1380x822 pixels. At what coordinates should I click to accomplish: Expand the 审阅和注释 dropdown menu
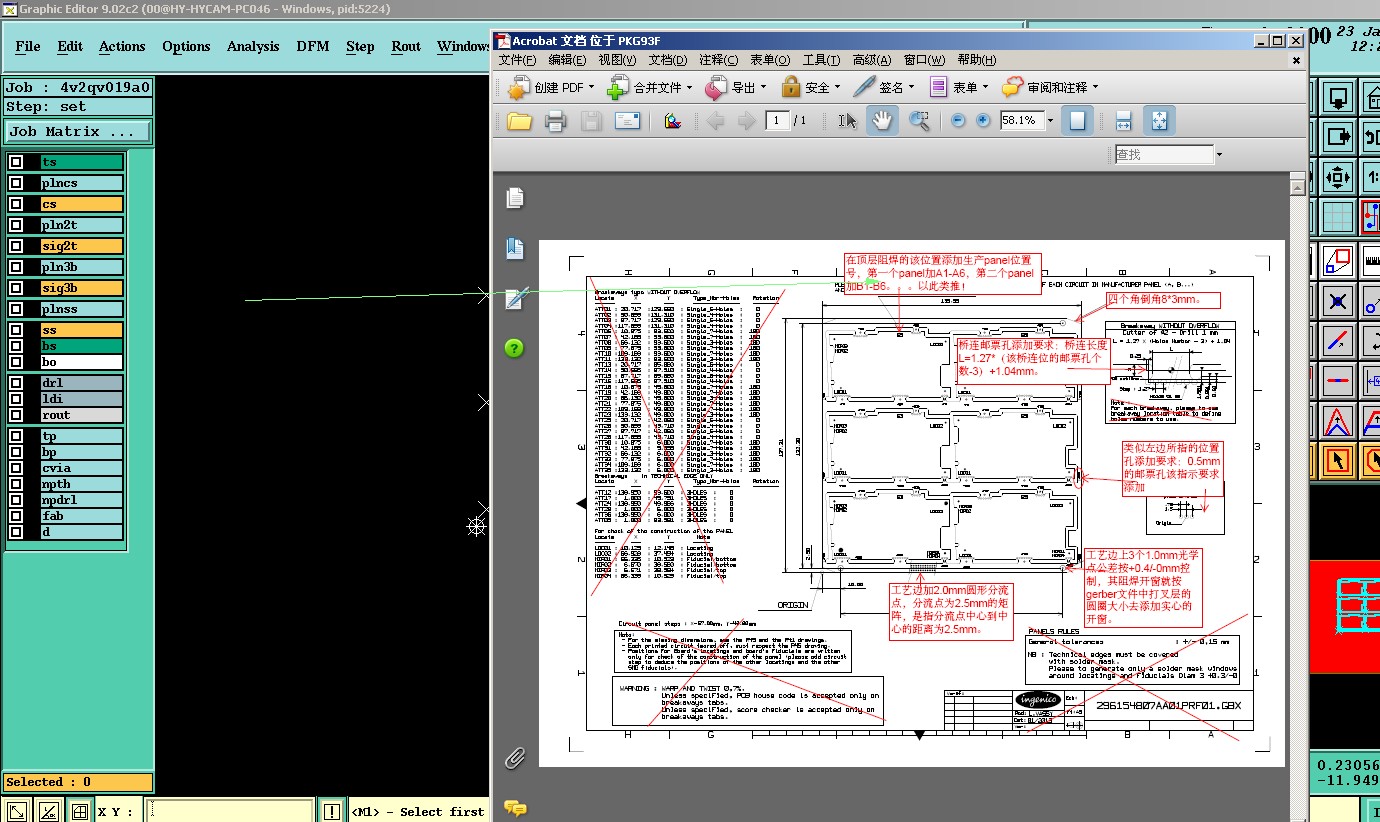tap(1095, 88)
